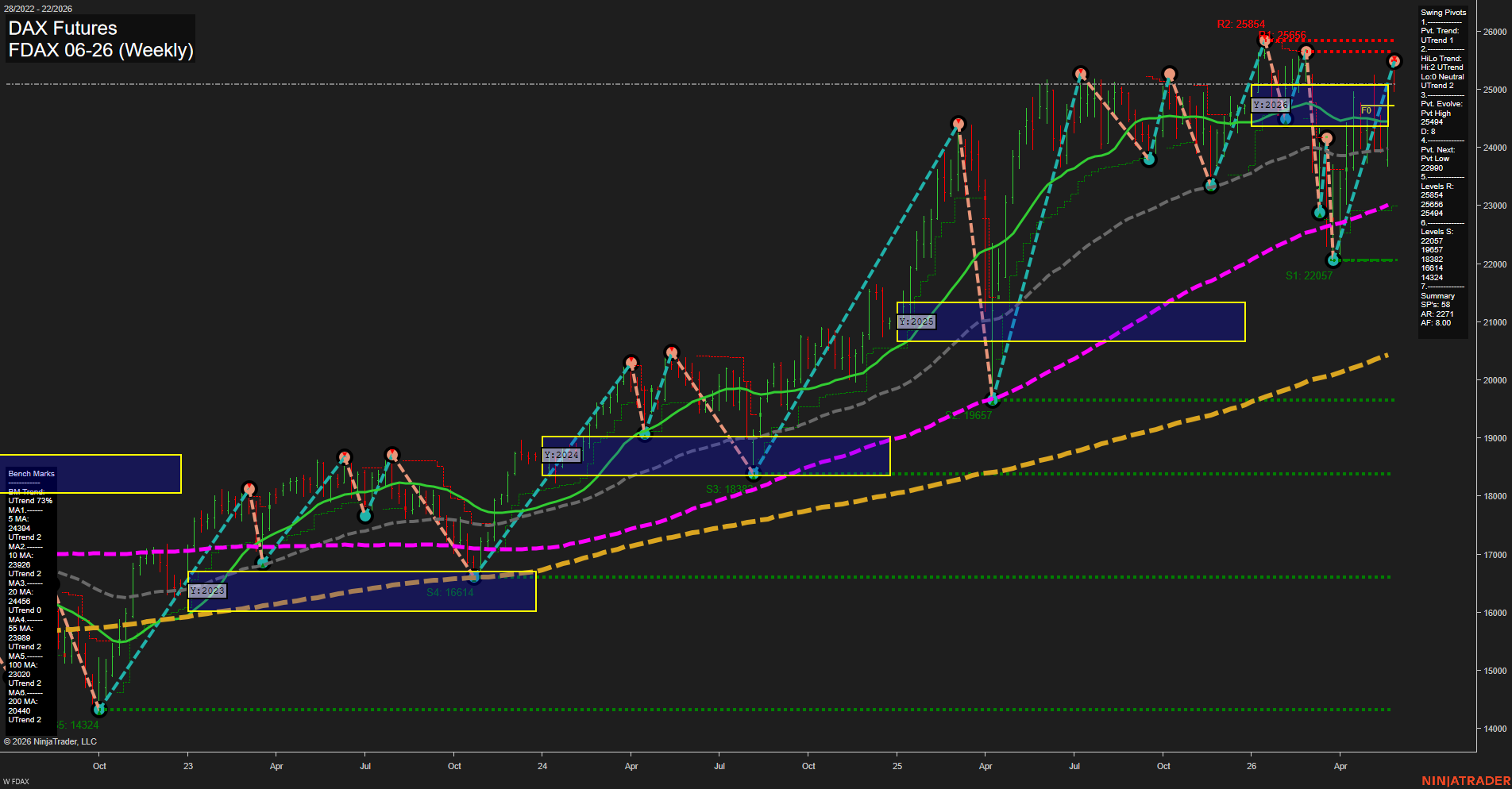Click the 'Pvt High' line
The width and height of the screenshot is (1512, 789).
point(1436,114)
